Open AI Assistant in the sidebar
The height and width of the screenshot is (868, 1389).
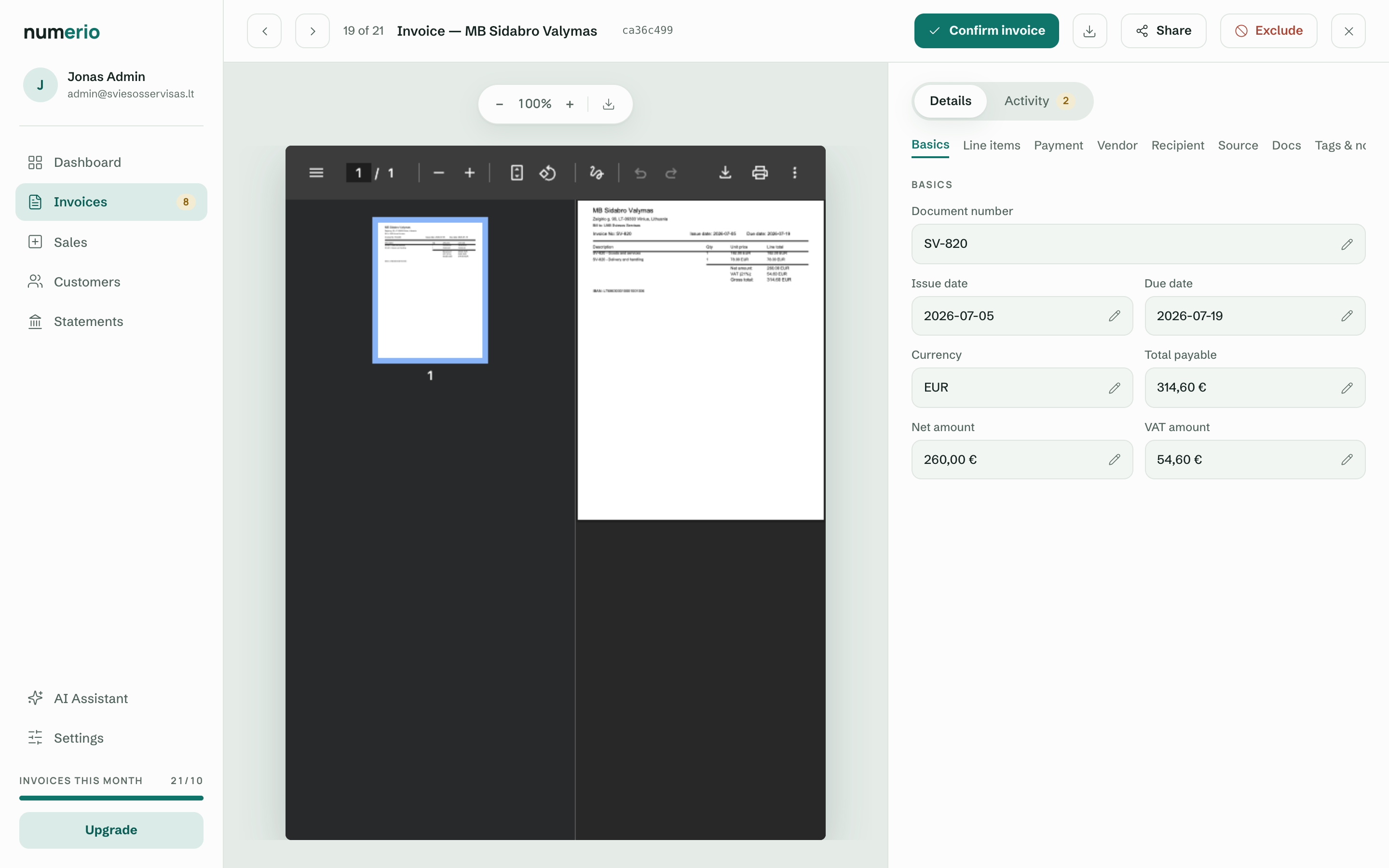click(x=111, y=699)
